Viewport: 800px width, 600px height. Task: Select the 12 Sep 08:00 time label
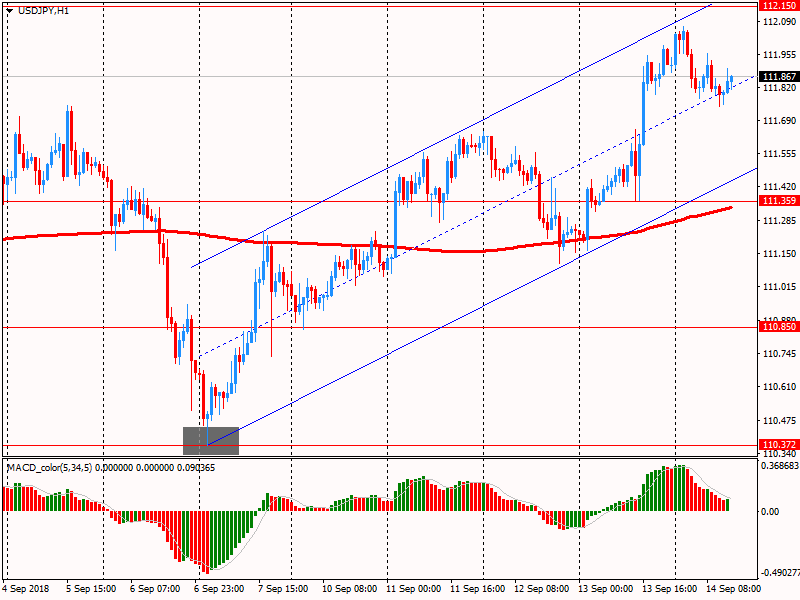[x=541, y=589]
